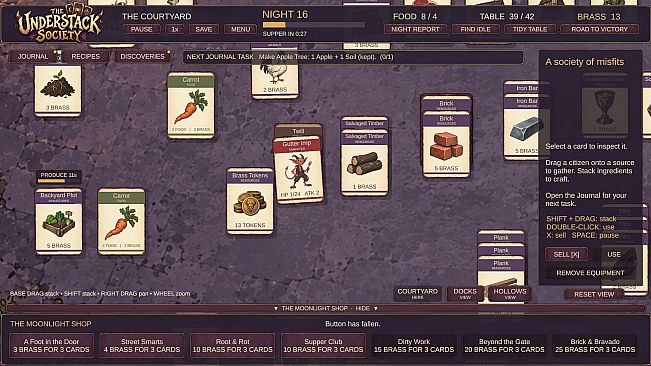
Task: Click the Brass Tokens card
Action: pyautogui.click(x=250, y=201)
